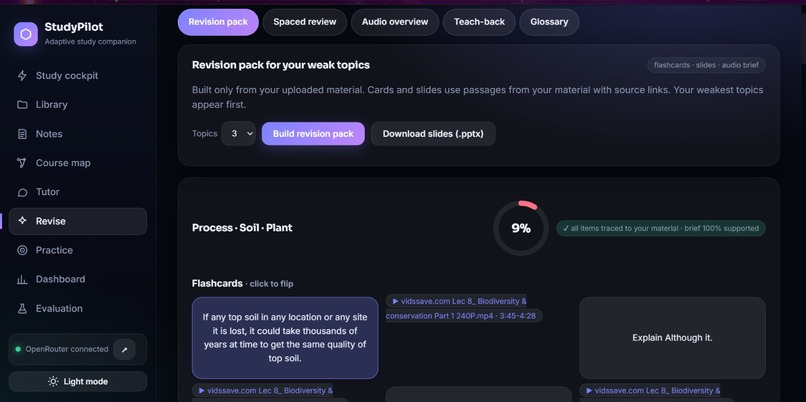Image resolution: width=806 pixels, height=402 pixels.
Task: Open the video source link 3:45-4:28
Action: (x=464, y=308)
